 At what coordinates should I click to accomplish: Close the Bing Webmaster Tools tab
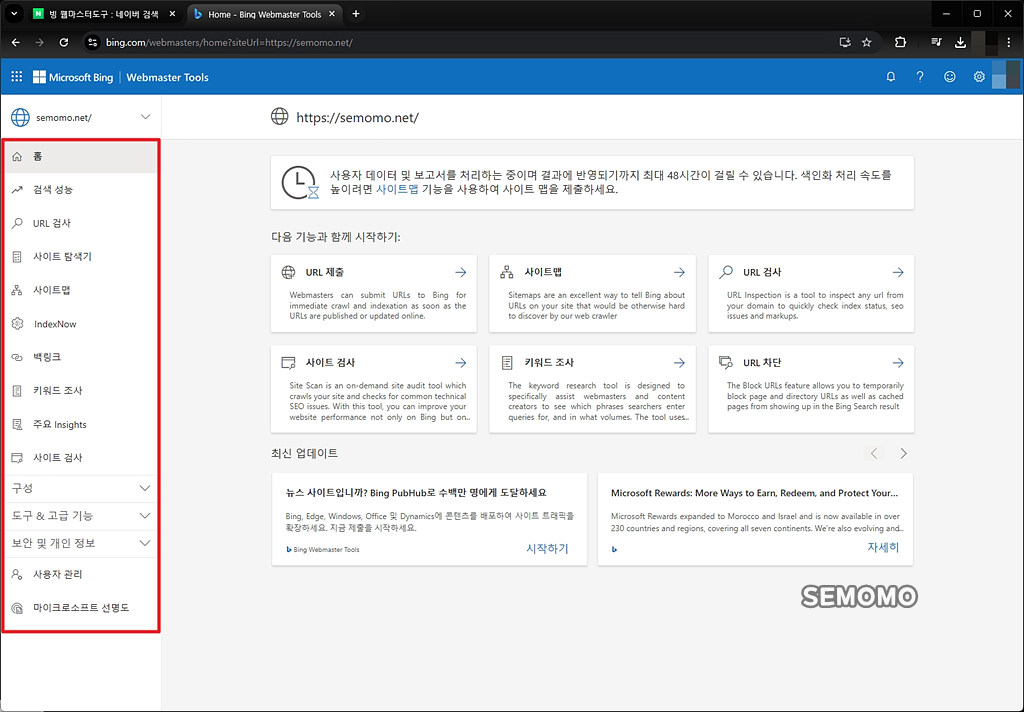tap(332, 14)
